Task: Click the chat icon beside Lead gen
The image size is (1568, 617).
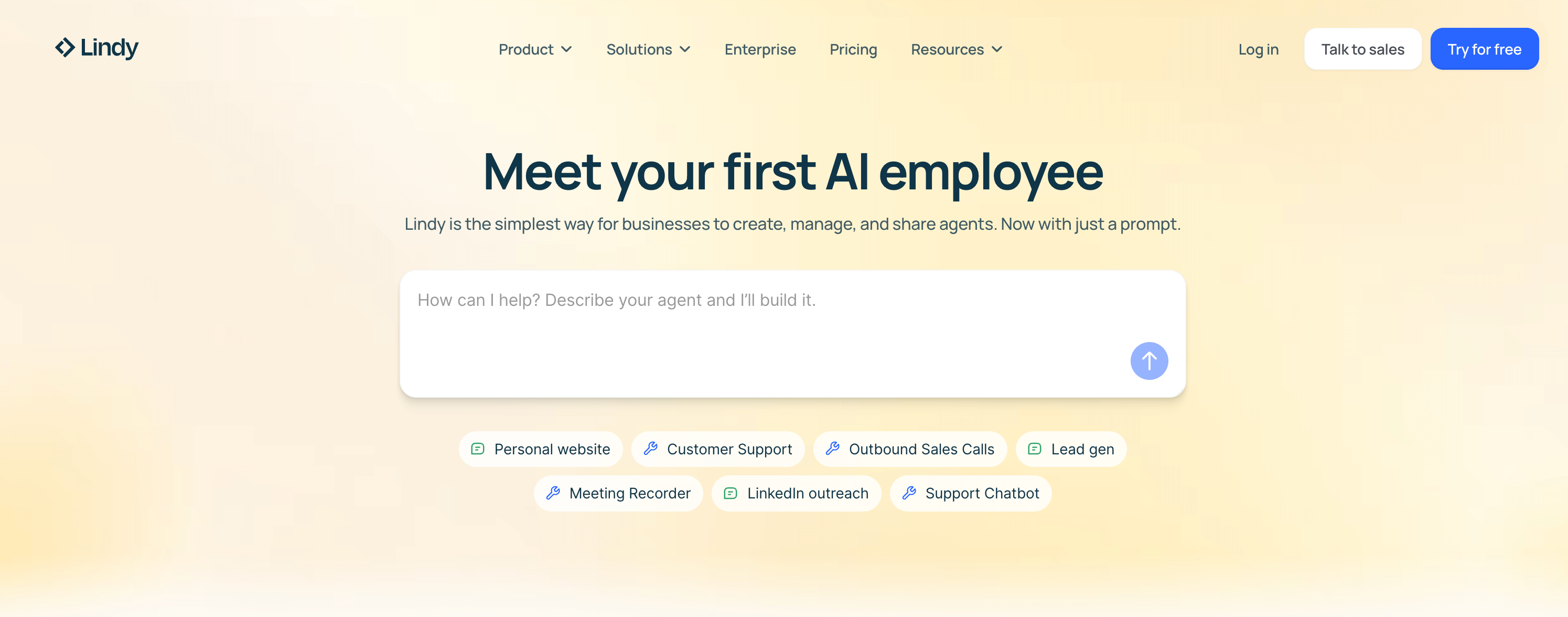Action: click(x=1034, y=449)
